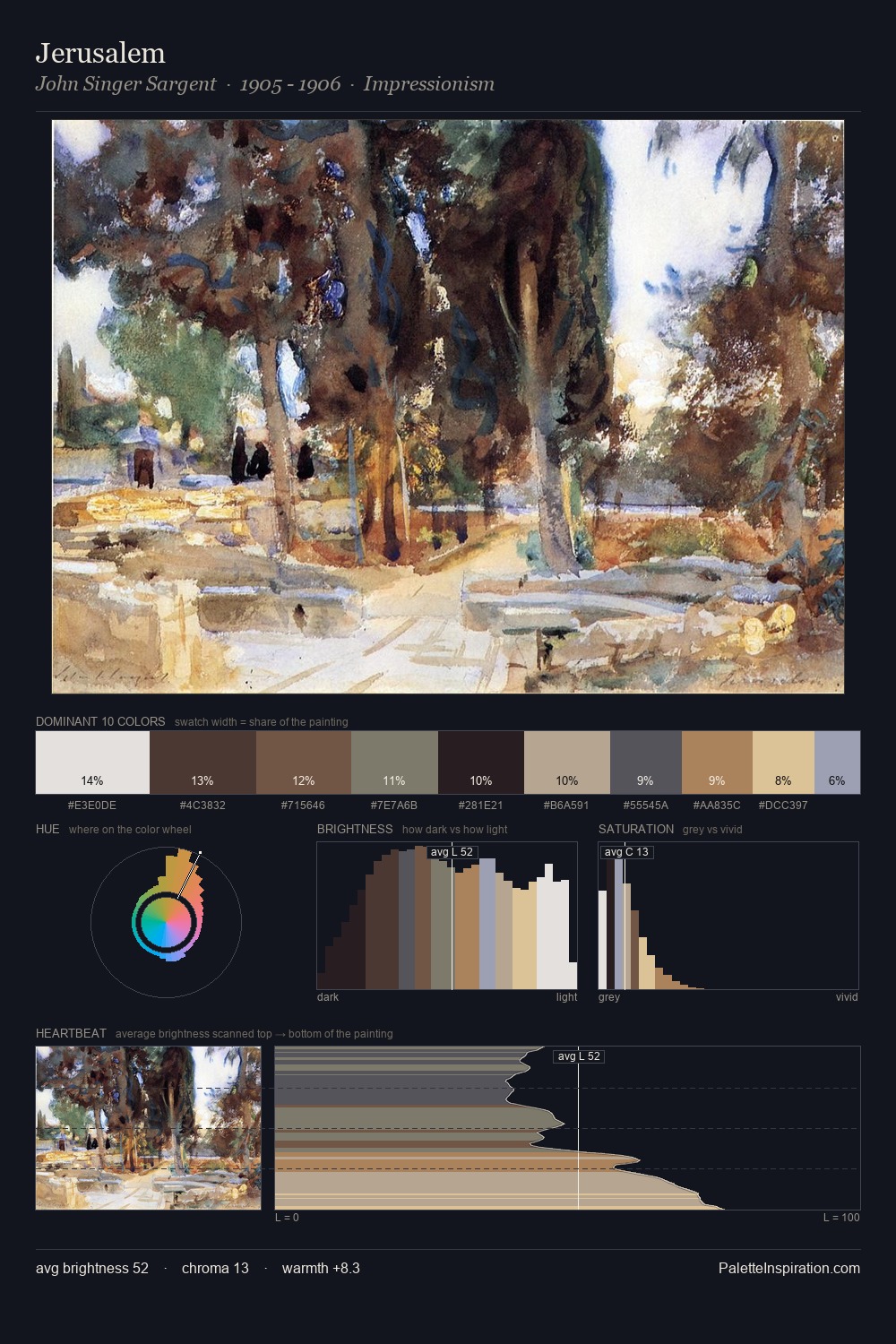The image size is (896, 1344).
Task: Click the BRIGHTNESS section heading
Action: pyautogui.click(x=355, y=829)
